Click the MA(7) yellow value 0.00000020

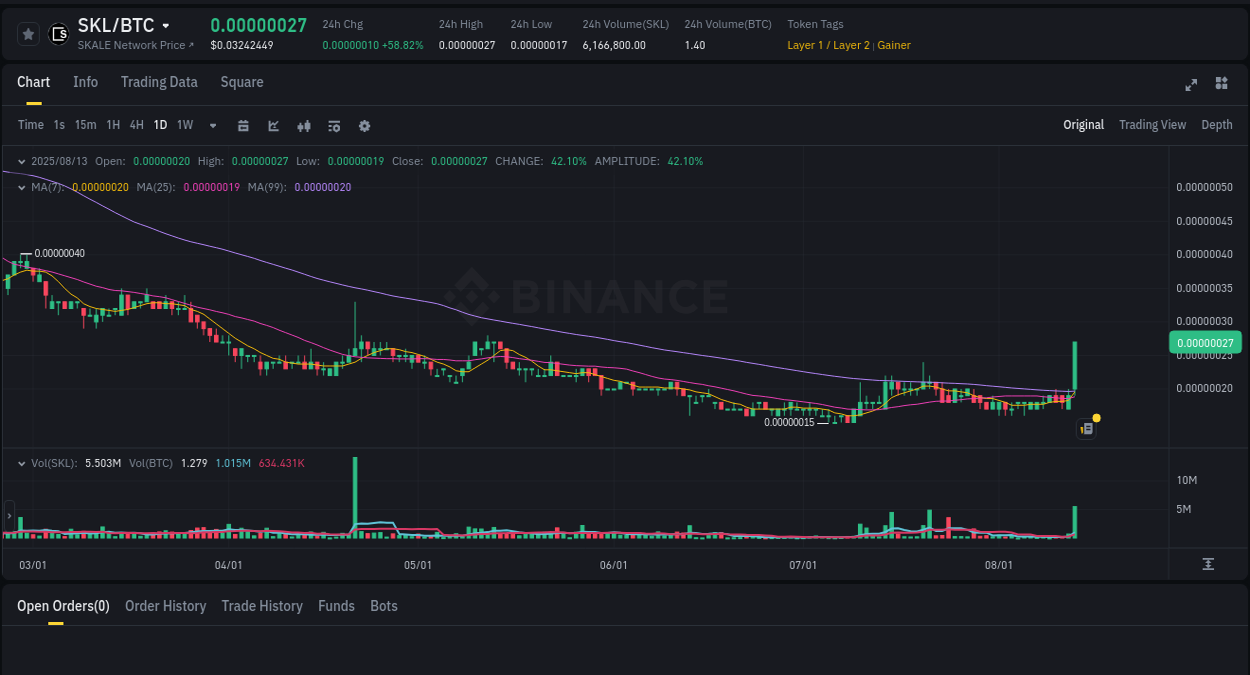[100, 187]
